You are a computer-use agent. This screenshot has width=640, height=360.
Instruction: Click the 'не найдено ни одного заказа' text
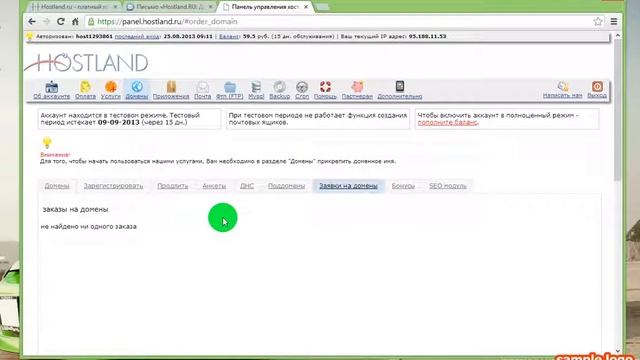point(89,227)
